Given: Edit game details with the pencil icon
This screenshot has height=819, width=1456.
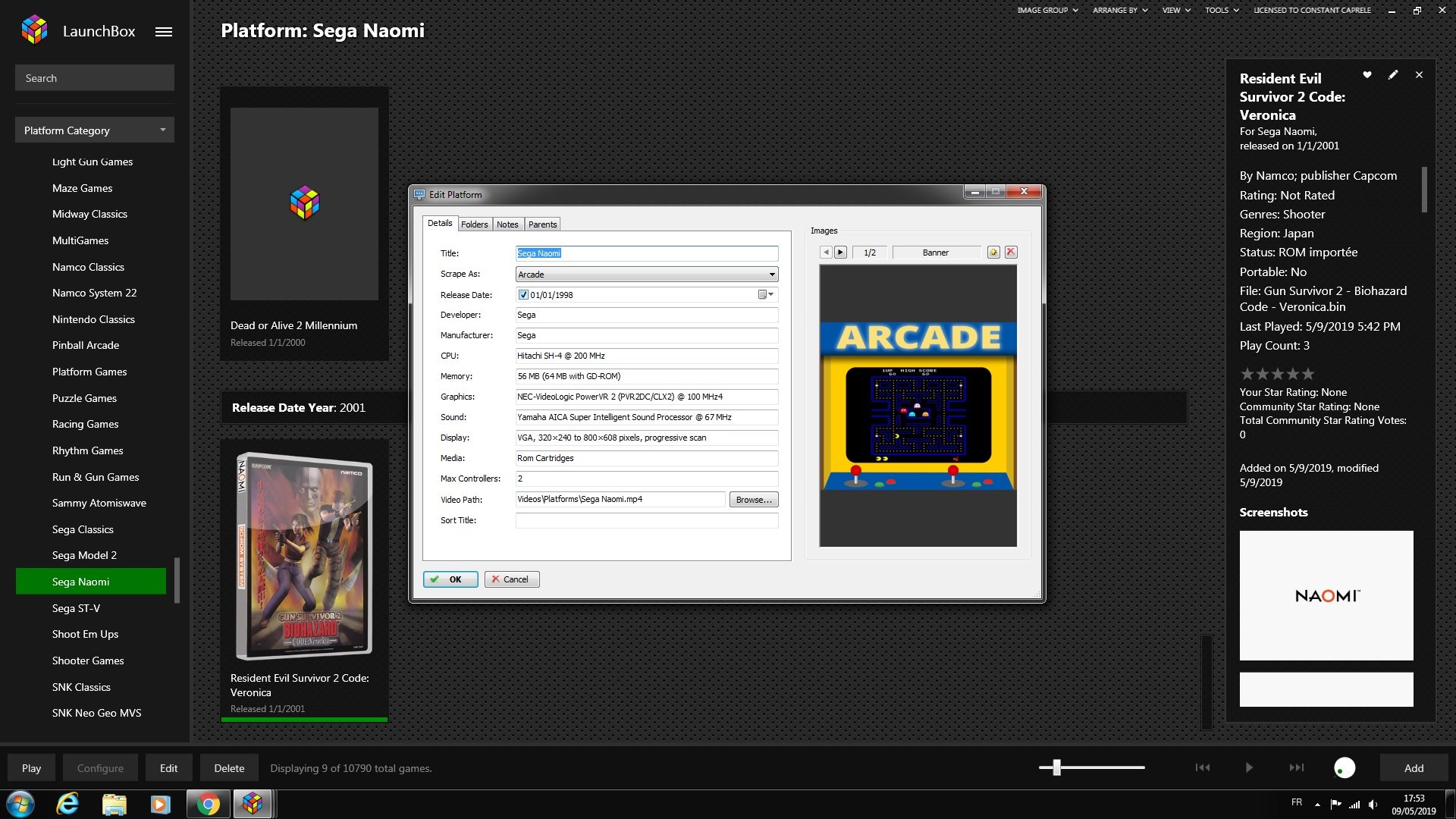Looking at the screenshot, I should (1393, 75).
